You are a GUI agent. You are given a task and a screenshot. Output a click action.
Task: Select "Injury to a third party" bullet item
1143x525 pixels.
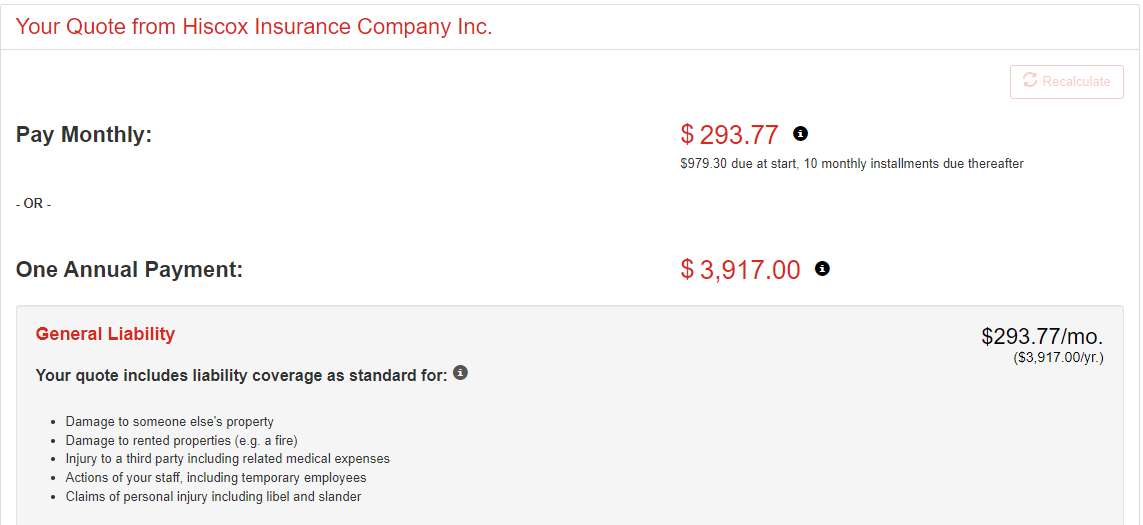click(227, 459)
